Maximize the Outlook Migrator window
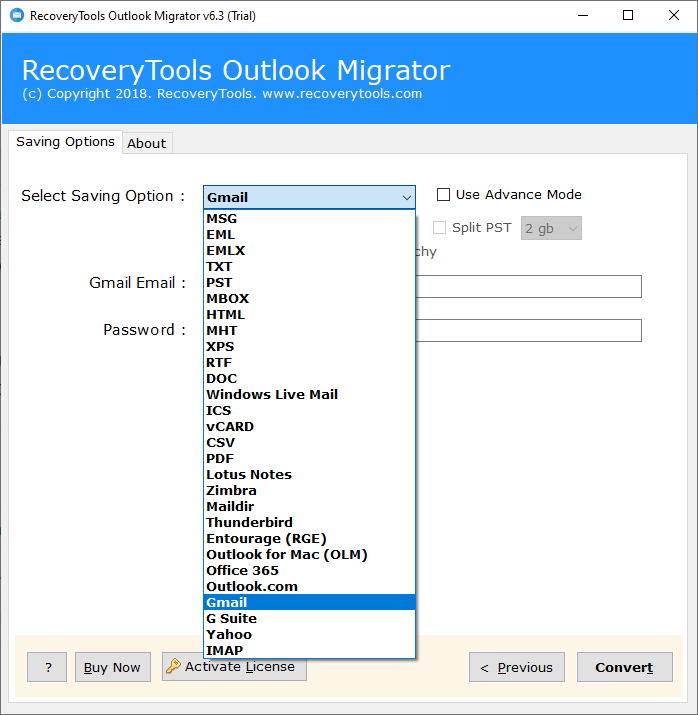The image size is (698, 715). (628, 16)
